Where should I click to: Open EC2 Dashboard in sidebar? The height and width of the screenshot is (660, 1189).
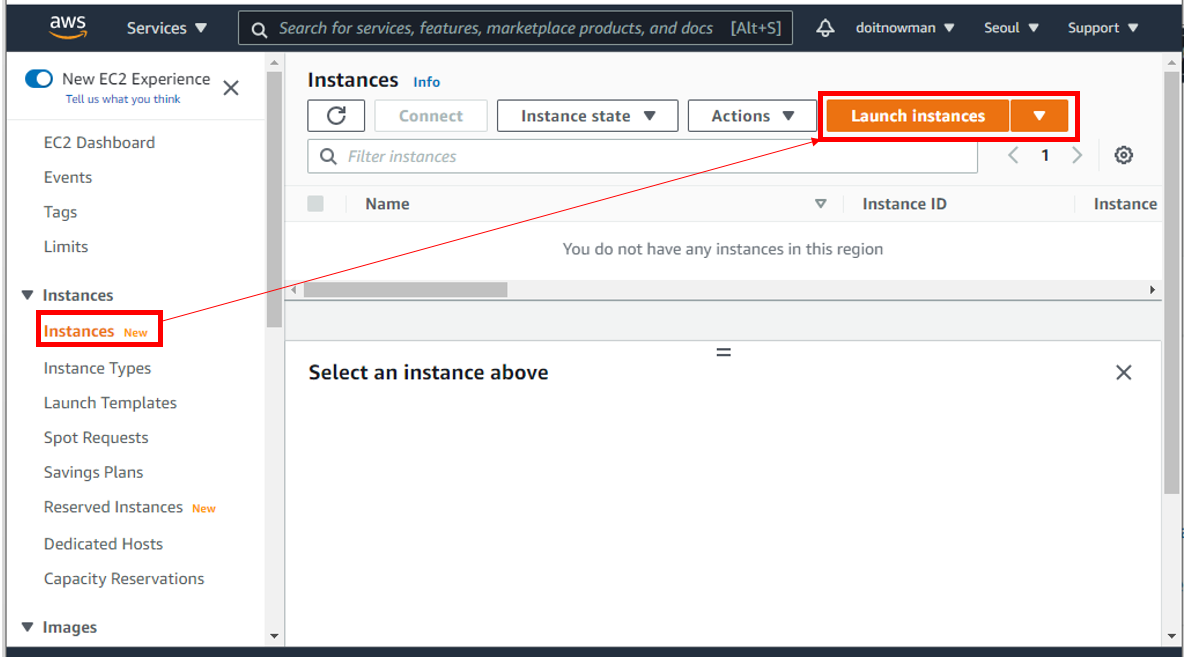pyautogui.click(x=99, y=143)
